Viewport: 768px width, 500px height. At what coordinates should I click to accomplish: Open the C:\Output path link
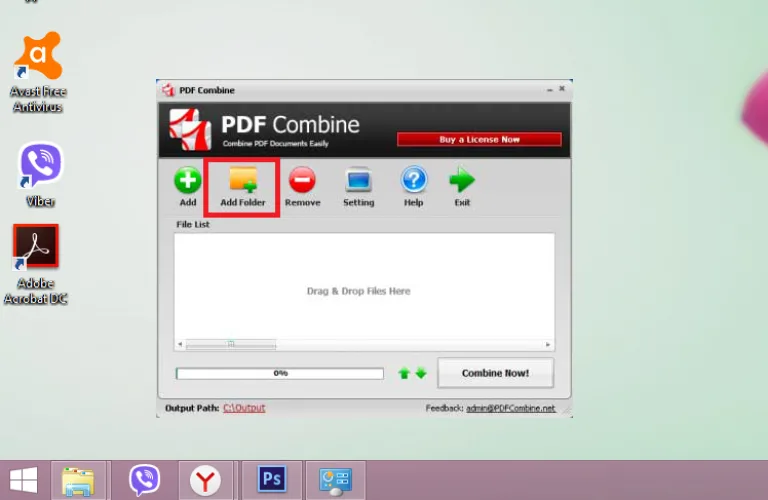244,408
